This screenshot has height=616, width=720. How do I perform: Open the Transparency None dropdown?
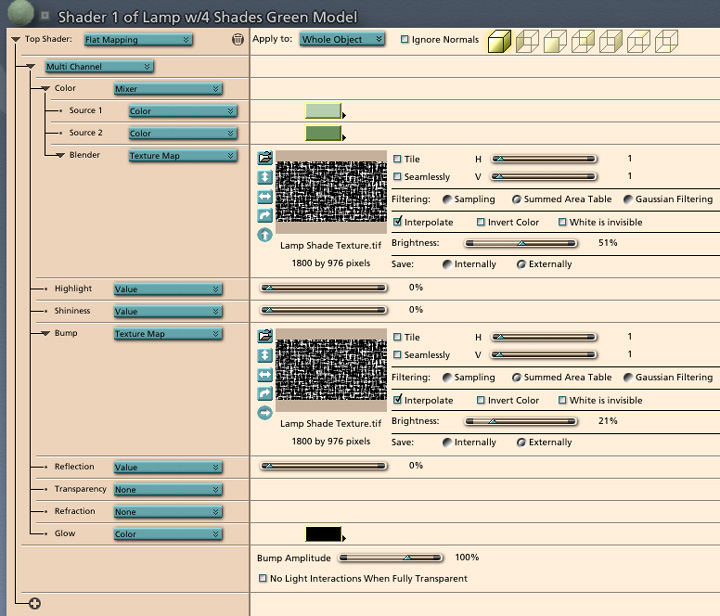167,490
